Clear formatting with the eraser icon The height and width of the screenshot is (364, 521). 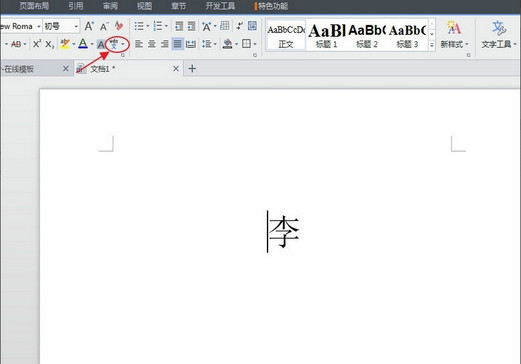click(x=119, y=26)
